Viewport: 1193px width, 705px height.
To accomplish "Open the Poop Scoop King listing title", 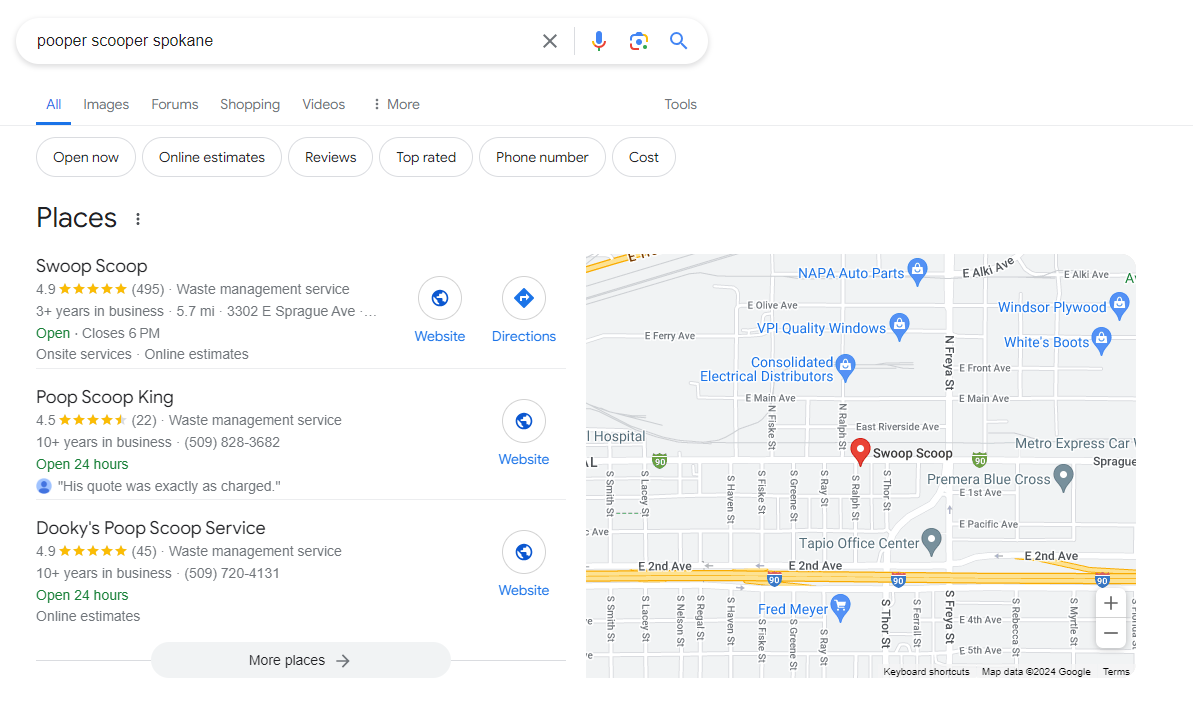I will click(104, 397).
